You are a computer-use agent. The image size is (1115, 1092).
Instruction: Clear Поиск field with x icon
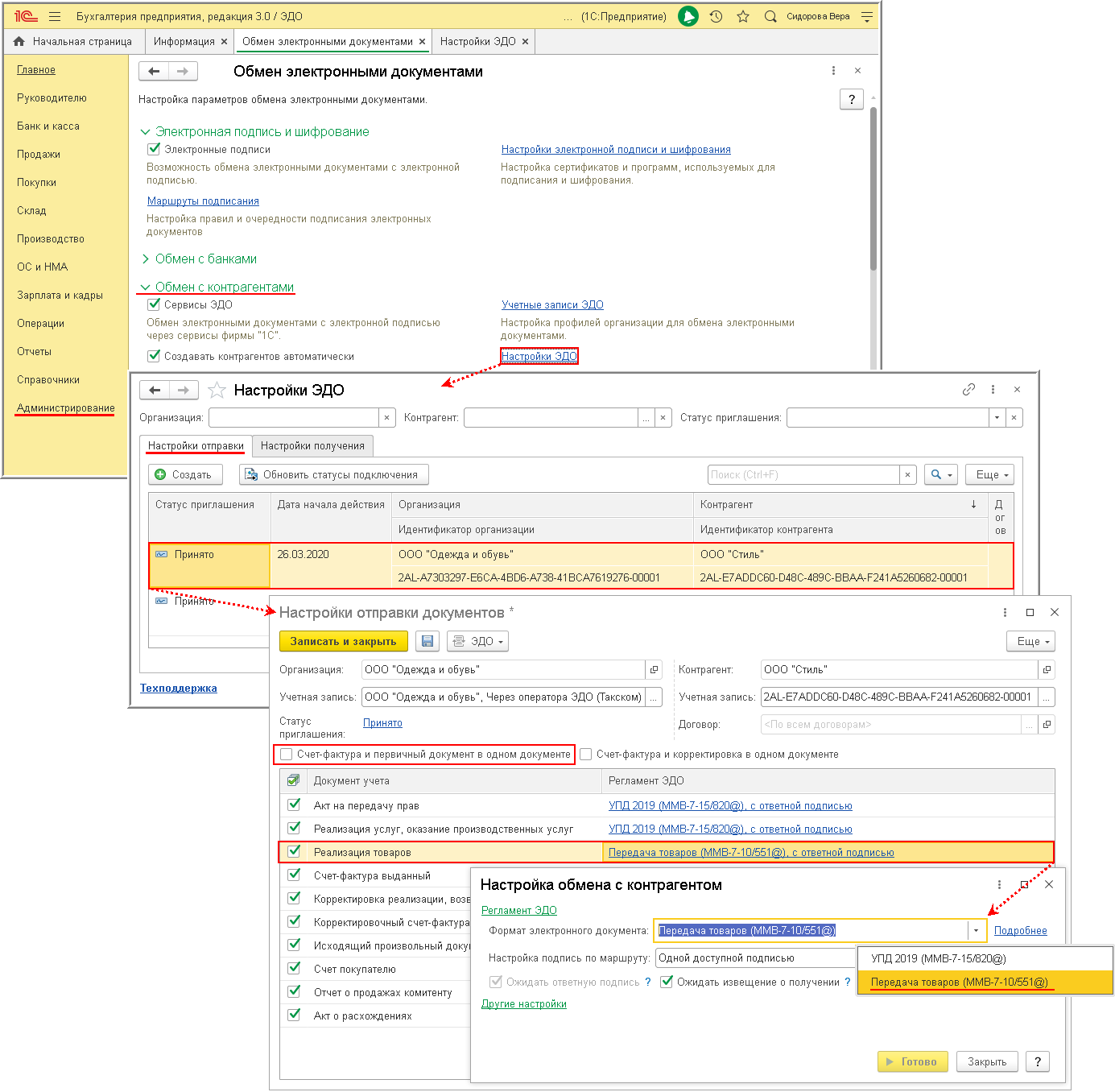908,475
